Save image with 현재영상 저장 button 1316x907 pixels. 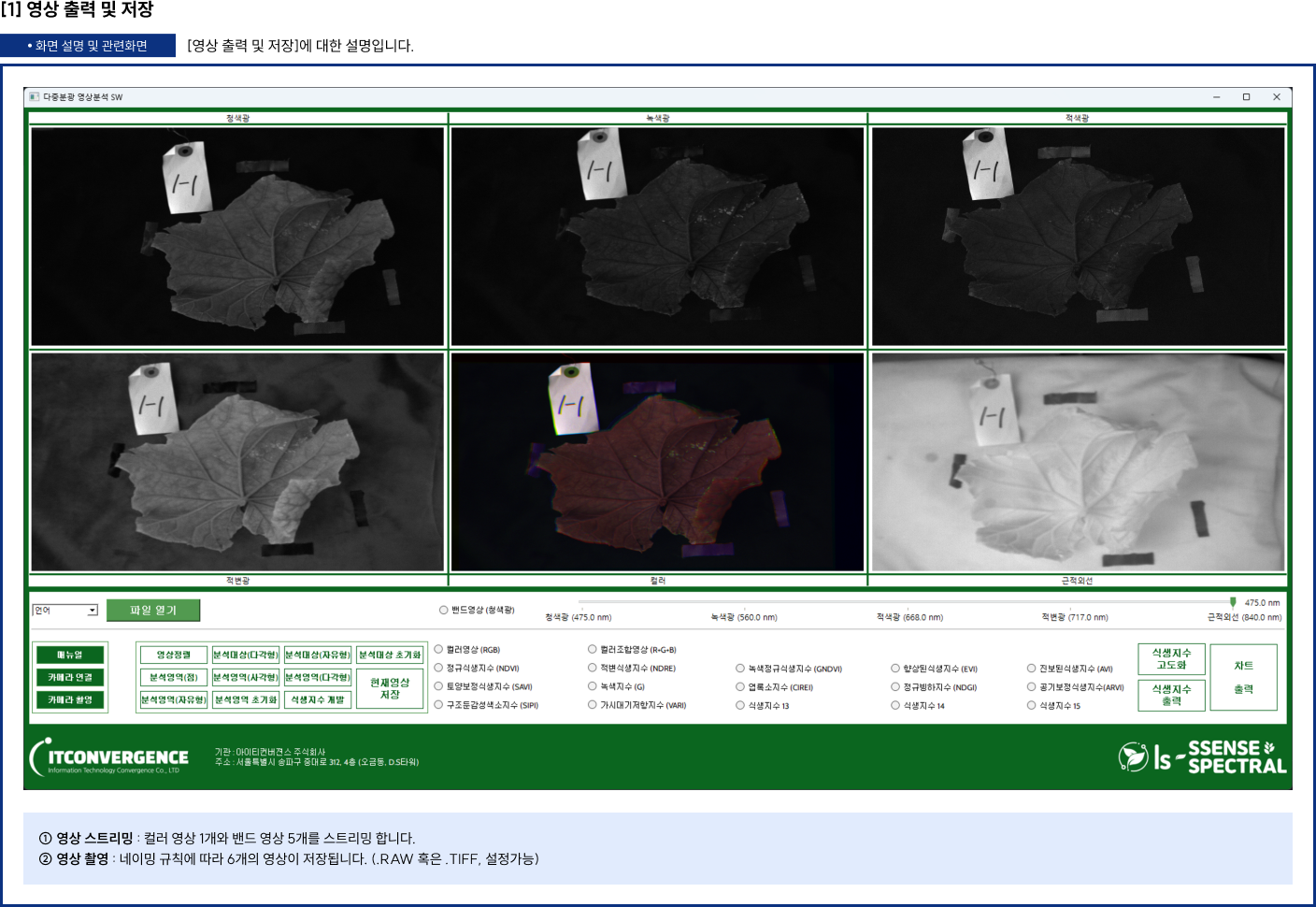390,689
